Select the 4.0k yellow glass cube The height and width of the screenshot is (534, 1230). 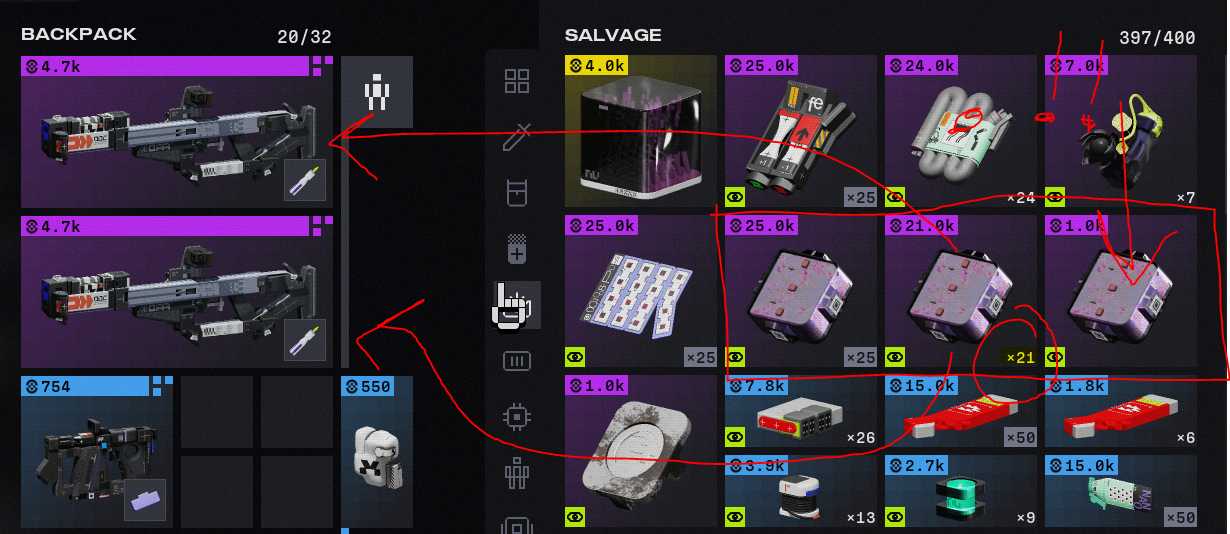click(x=641, y=131)
